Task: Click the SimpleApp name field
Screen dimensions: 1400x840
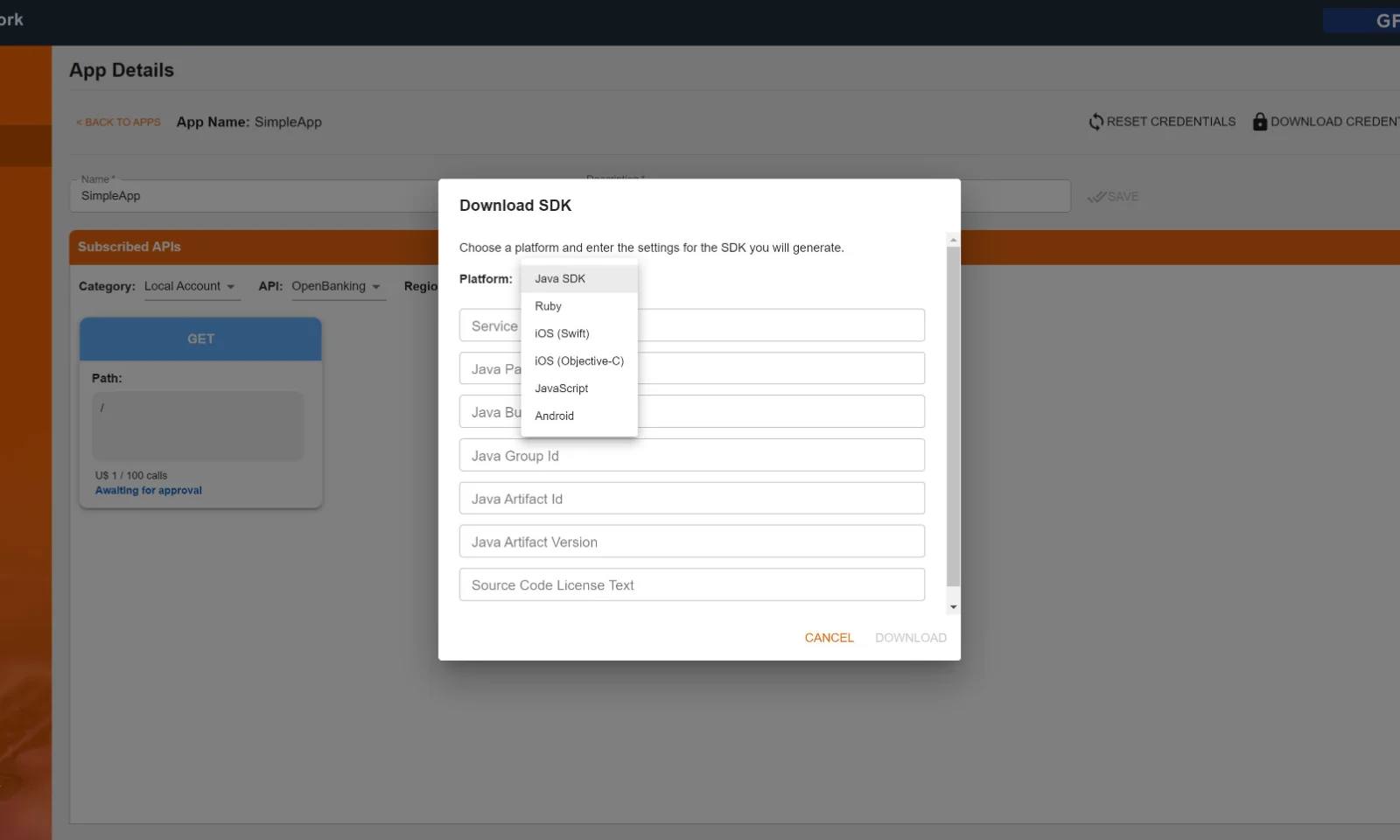Action: pyautogui.click(x=254, y=195)
